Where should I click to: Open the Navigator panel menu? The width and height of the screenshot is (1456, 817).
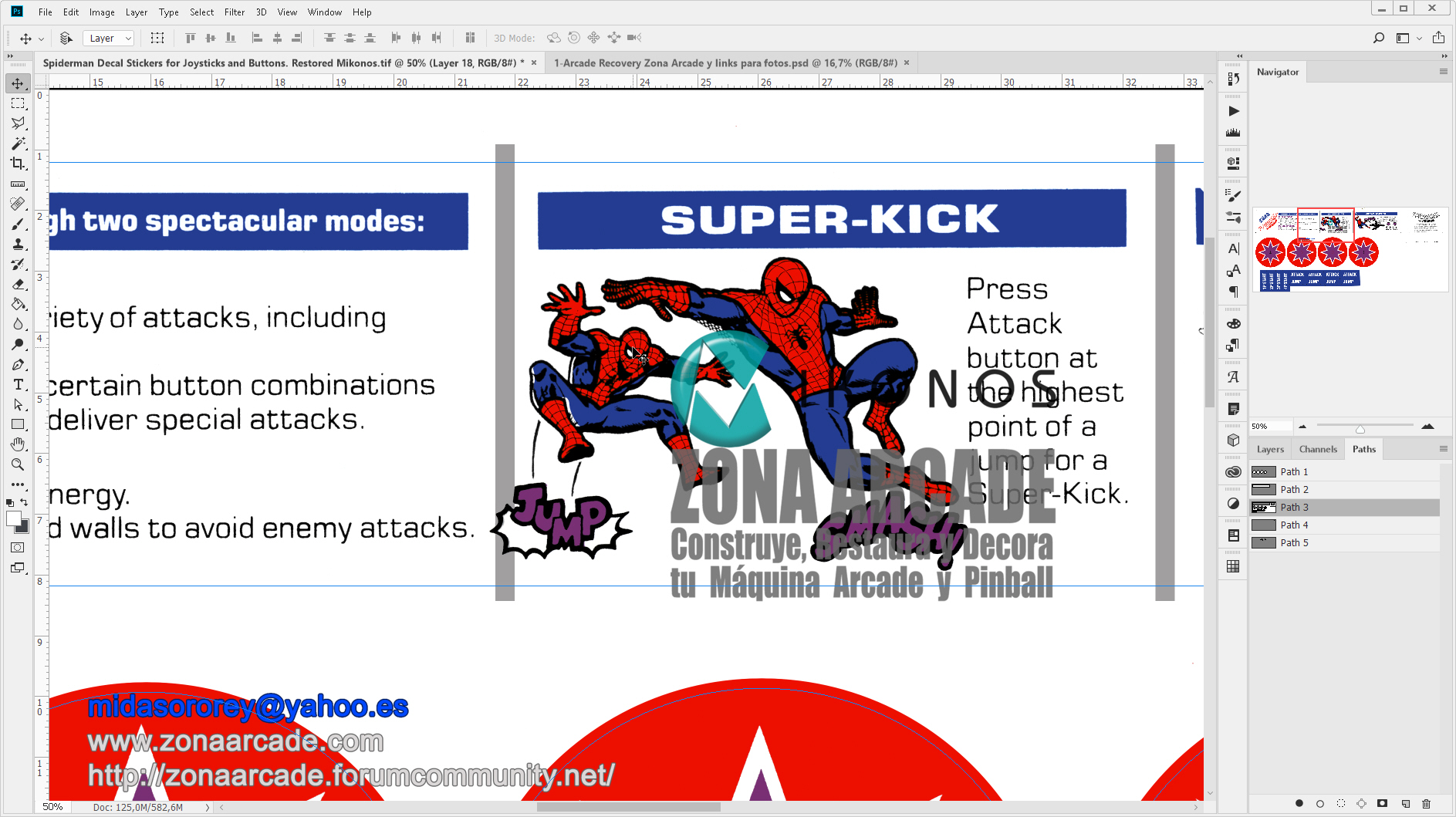click(1444, 71)
